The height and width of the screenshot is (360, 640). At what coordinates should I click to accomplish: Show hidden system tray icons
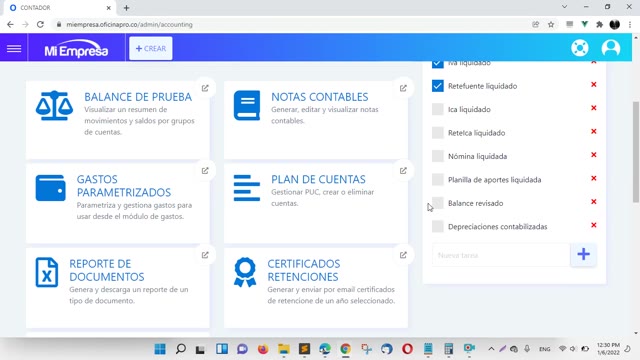coord(491,349)
